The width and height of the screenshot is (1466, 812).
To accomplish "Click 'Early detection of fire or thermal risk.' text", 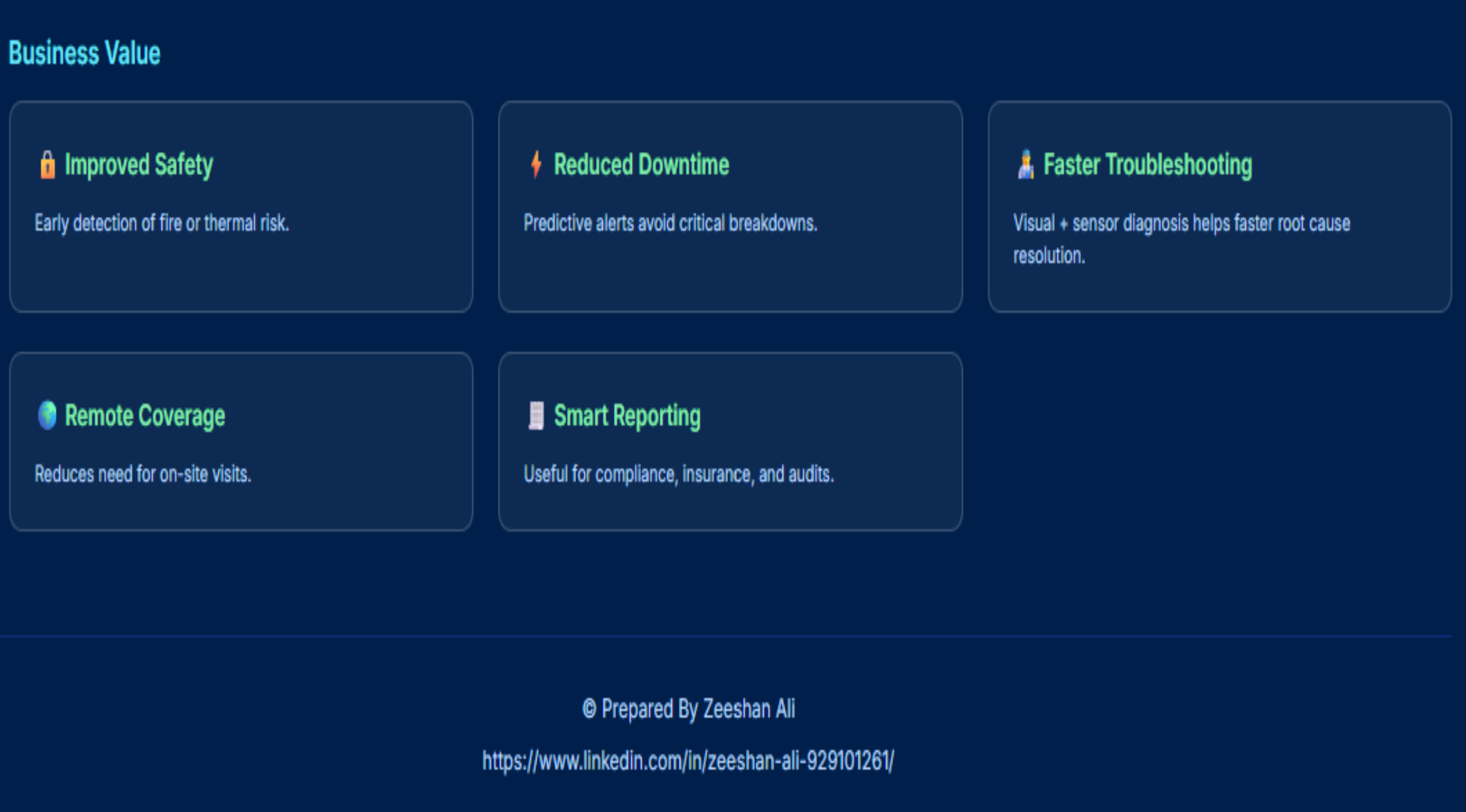I will click(x=162, y=223).
